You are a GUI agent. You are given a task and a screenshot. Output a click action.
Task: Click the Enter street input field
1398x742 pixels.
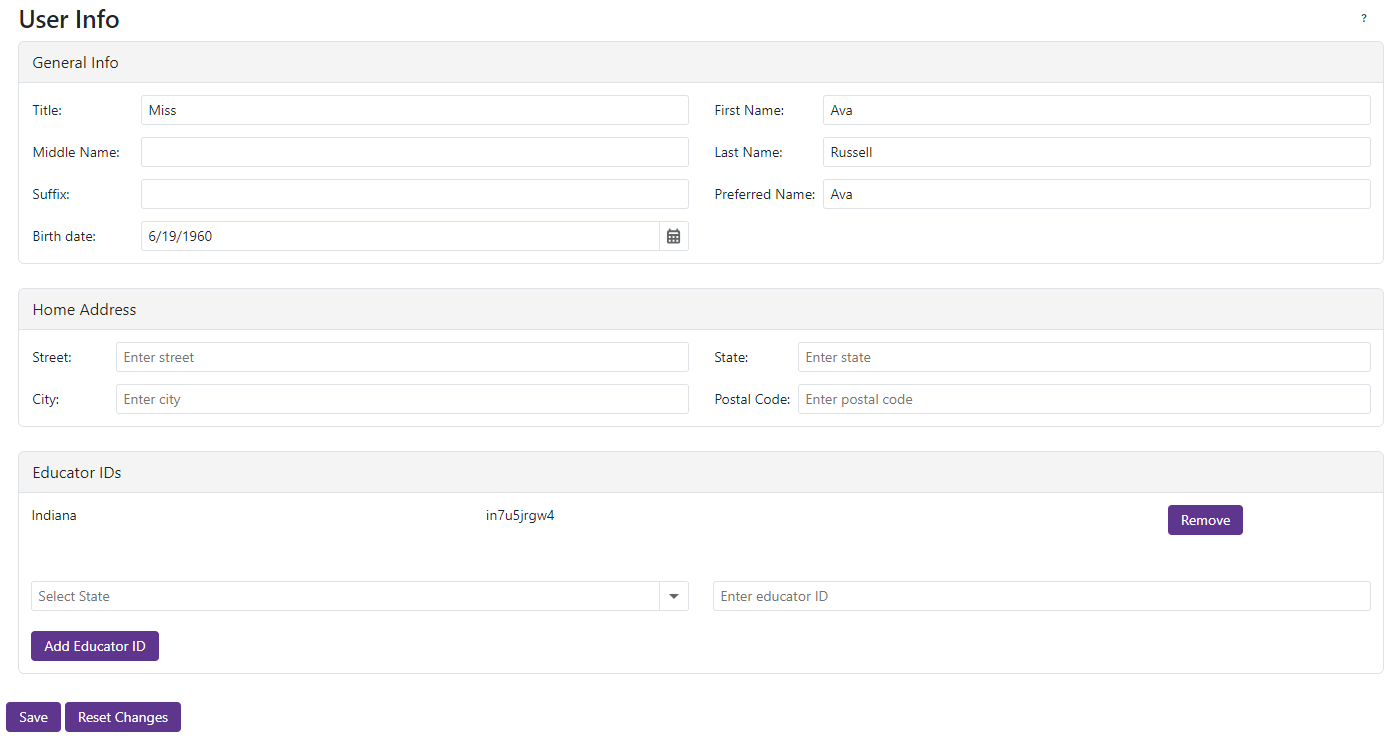coord(402,357)
